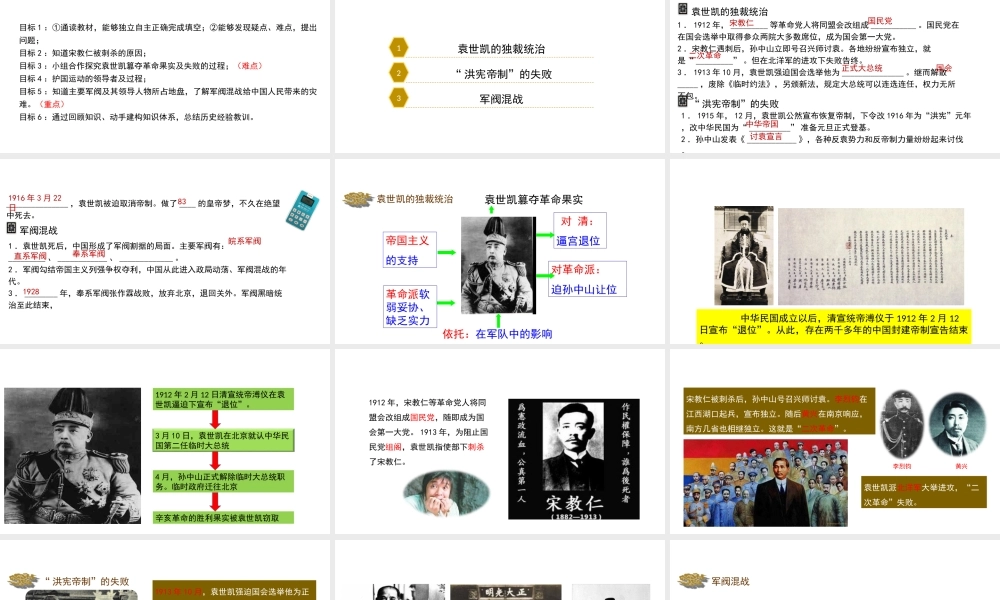The height and width of the screenshot is (600, 1000).
Task: Click the 依托：在军队中的影响 caption
Action: click(x=497, y=333)
